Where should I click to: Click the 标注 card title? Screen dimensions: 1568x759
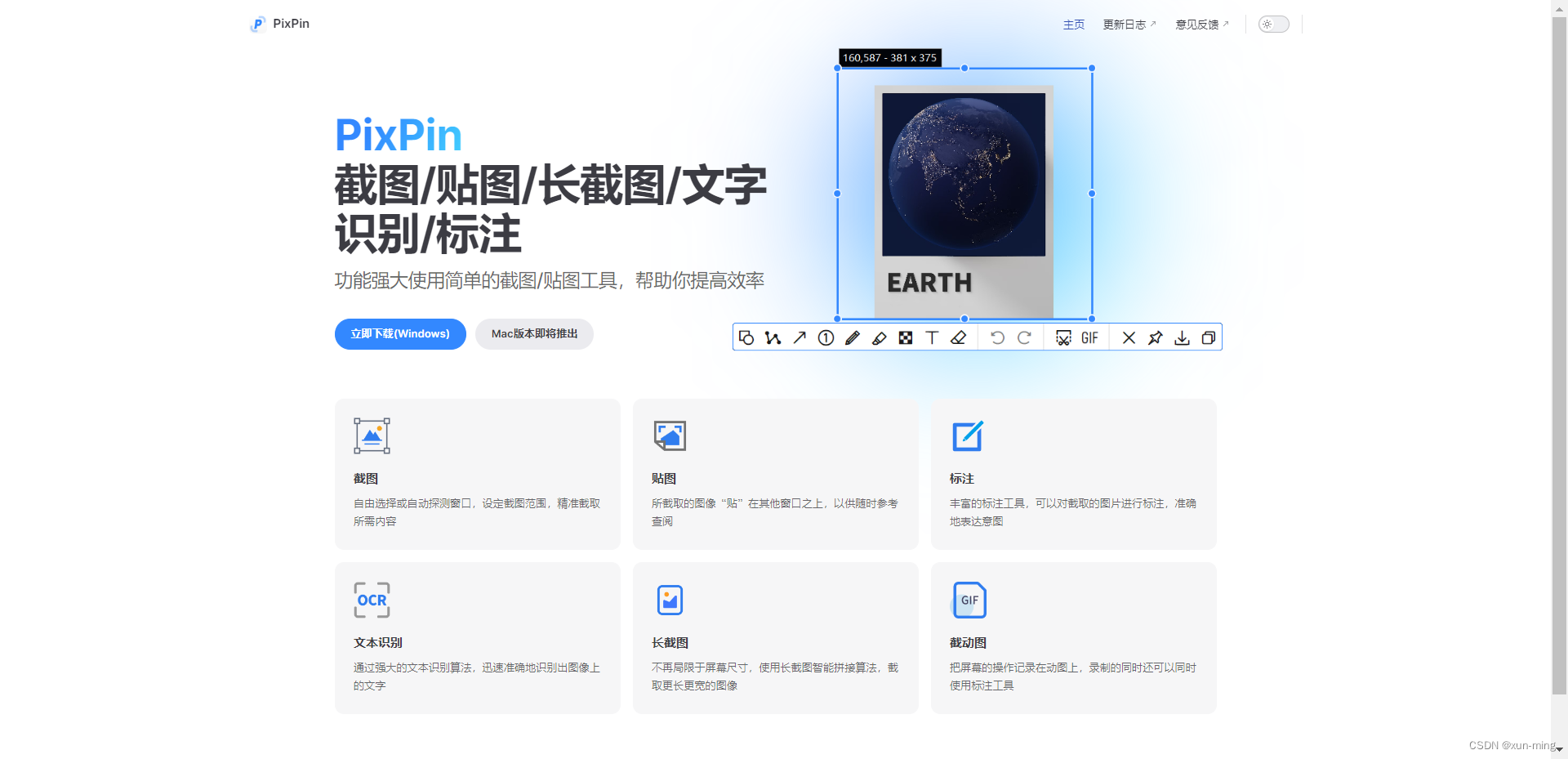tap(962, 479)
